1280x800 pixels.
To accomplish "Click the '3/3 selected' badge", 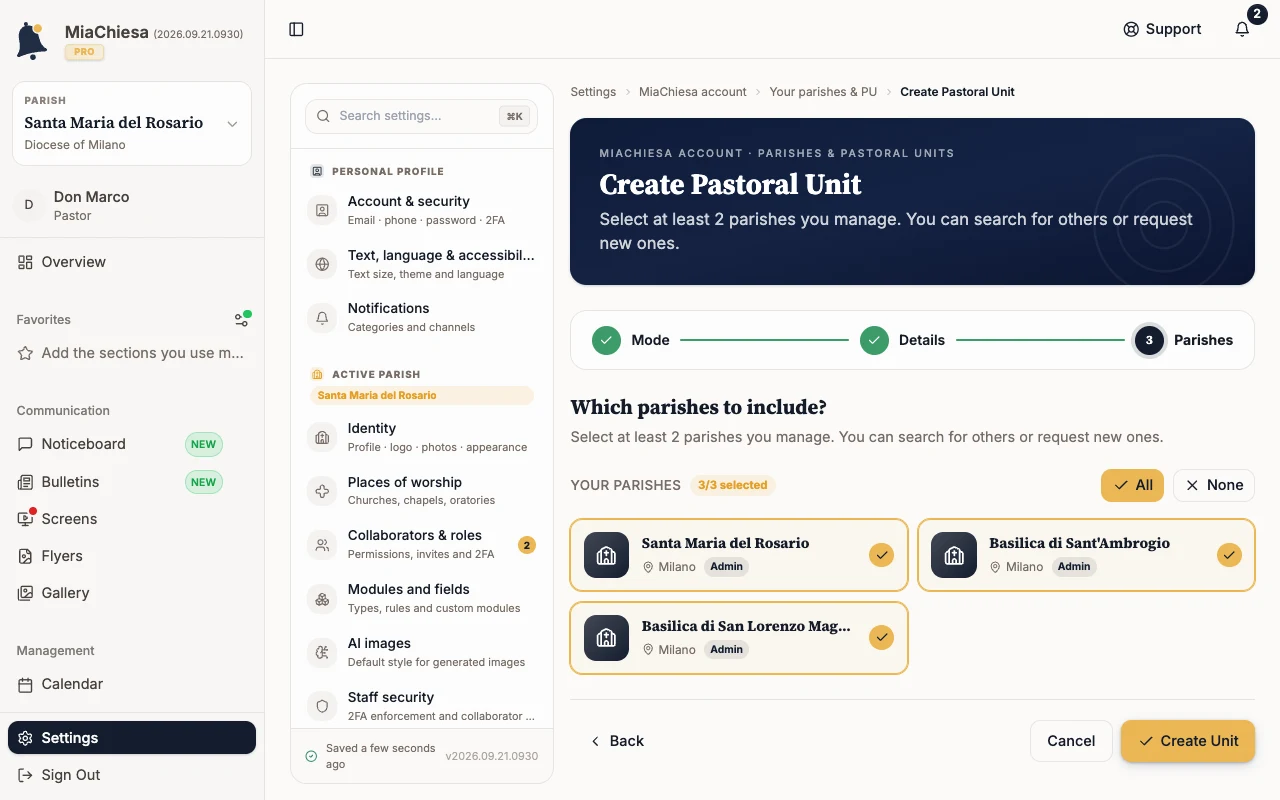I will 733,485.
